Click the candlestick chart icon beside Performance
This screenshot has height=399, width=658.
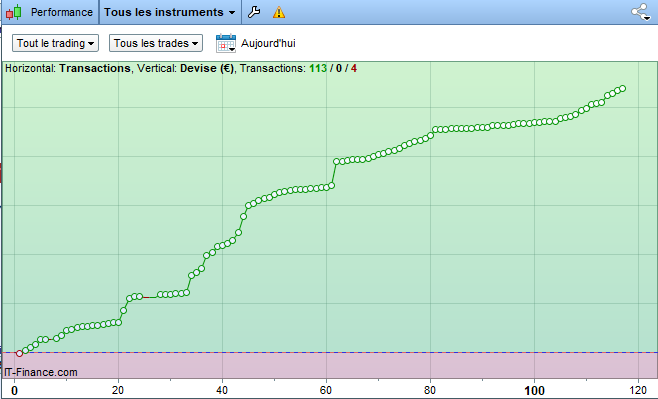[x=13, y=12]
